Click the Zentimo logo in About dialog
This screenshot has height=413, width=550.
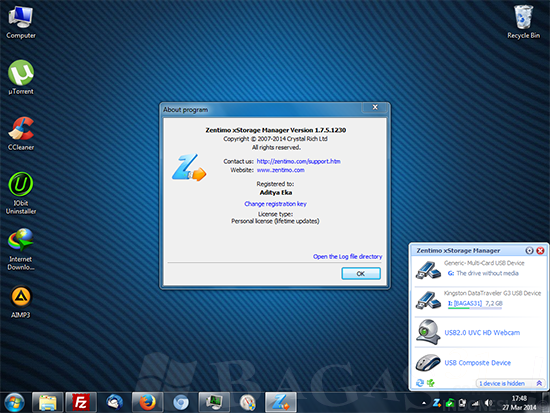tap(189, 167)
